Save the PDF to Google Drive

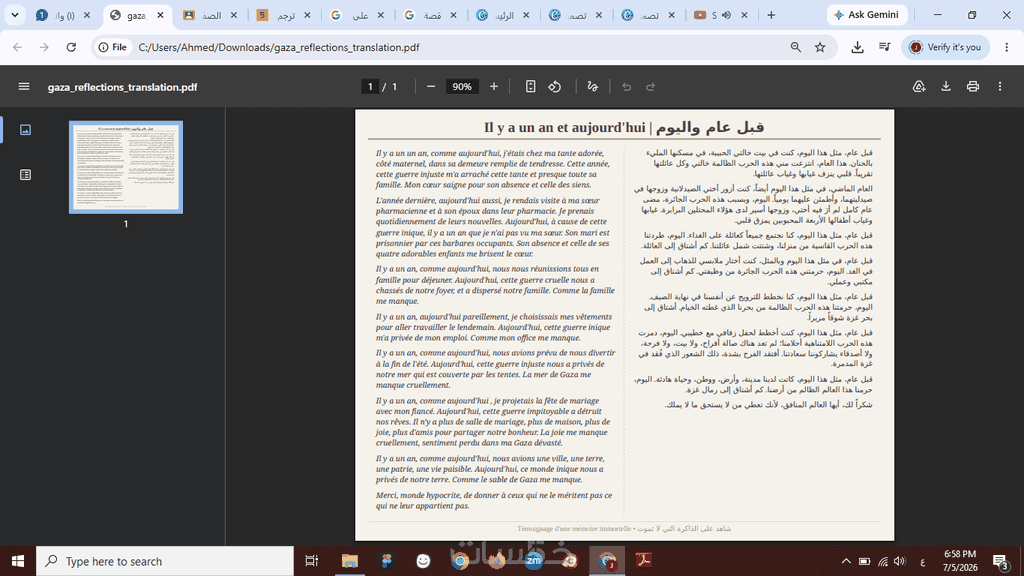[919, 86]
